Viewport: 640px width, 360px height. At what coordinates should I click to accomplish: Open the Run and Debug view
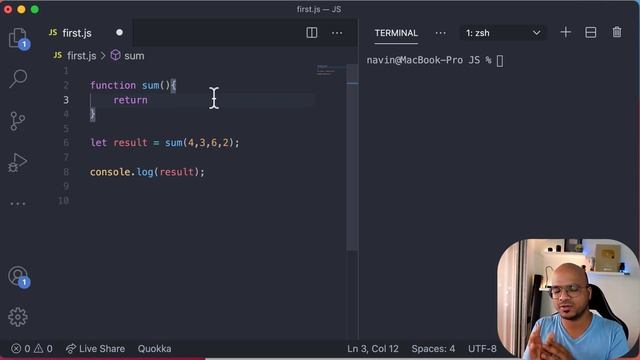point(18,163)
